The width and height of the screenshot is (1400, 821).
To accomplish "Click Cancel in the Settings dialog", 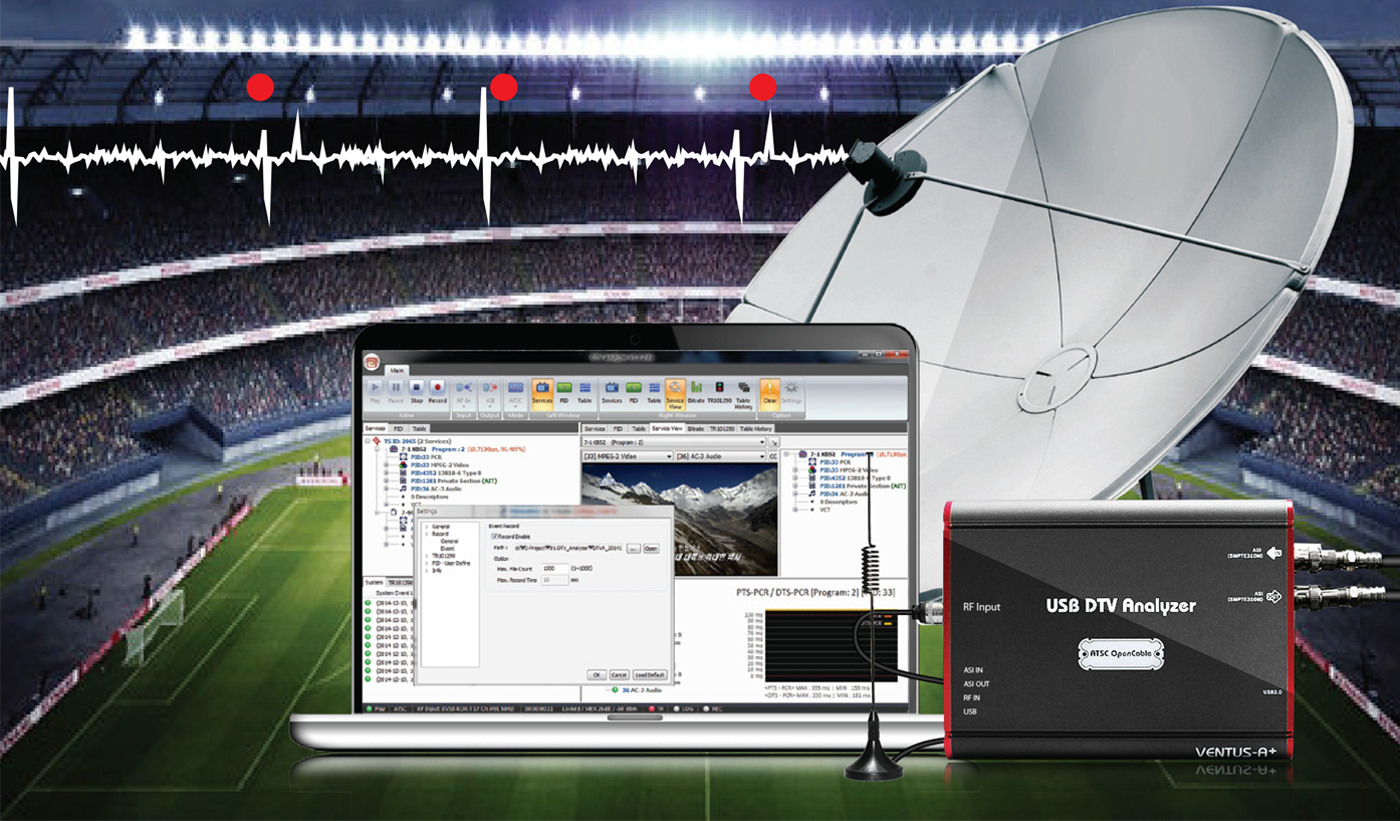I will (x=619, y=675).
